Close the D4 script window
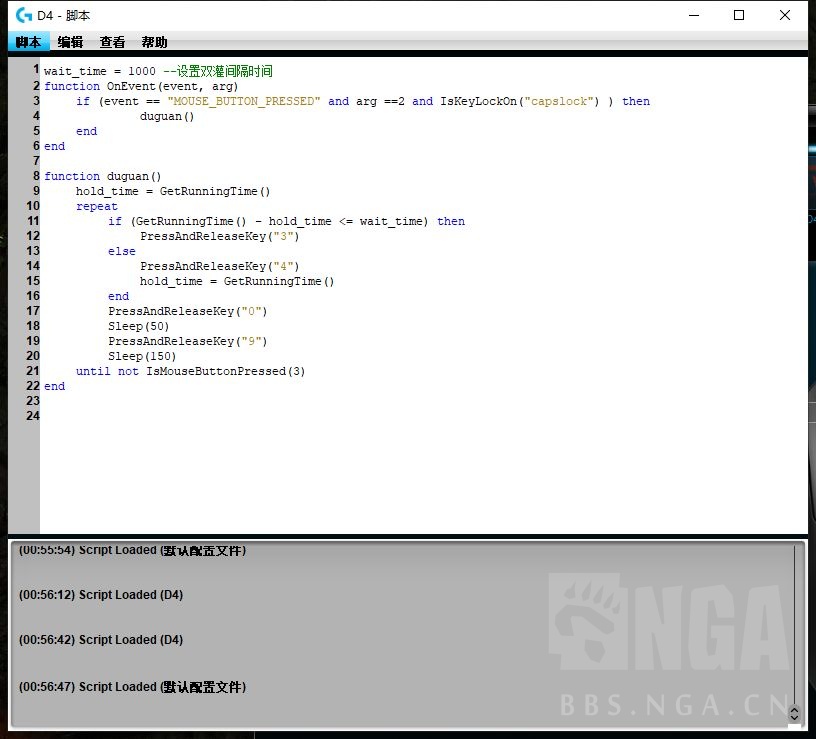Viewport: 816px width, 739px height. click(x=785, y=15)
